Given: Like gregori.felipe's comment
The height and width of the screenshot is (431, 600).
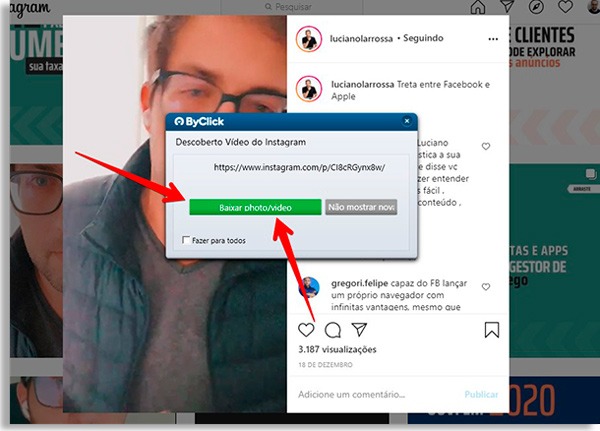Looking at the screenshot, I should click(487, 285).
